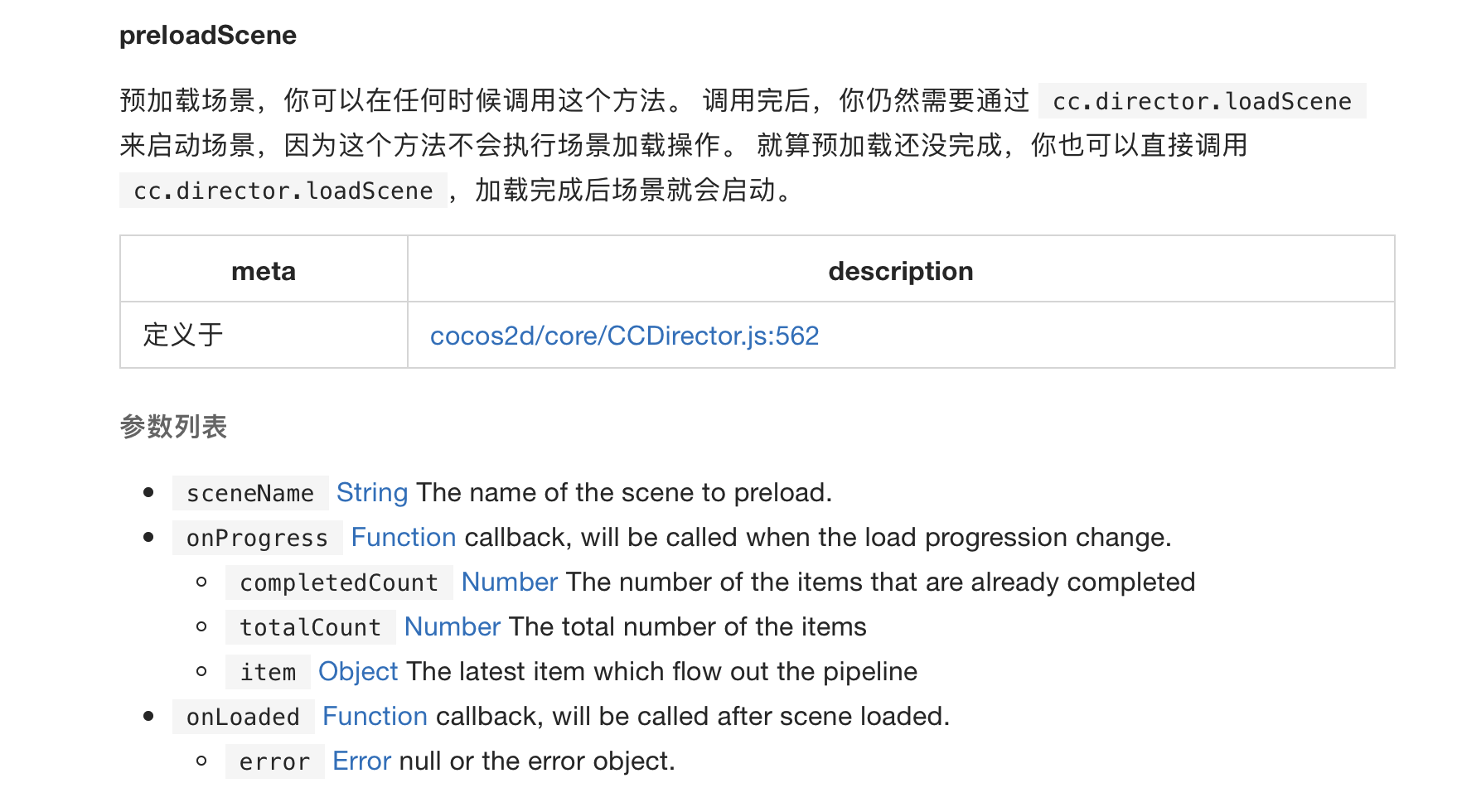The height and width of the screenshot is (812, 1457).
Task: Click the totalCount parameter code label
Action: (310, 628)
